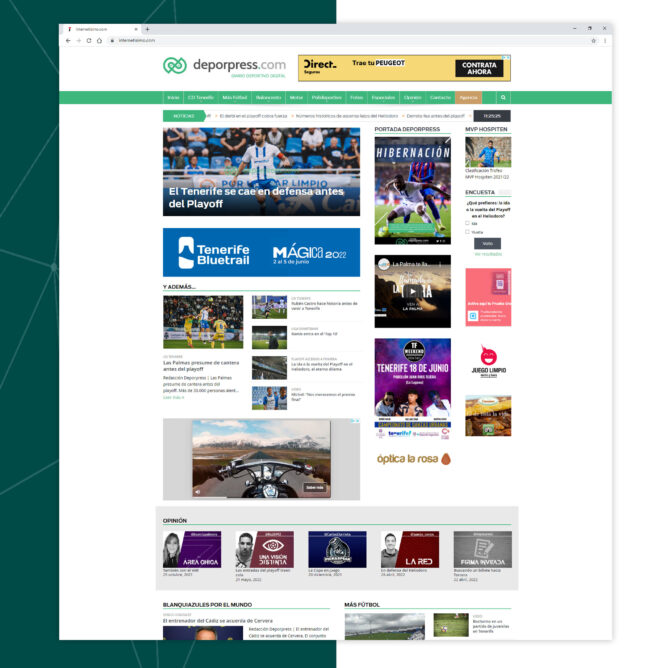The height and width of the screenshot is (668, 668).
Task: Open Las Palmas presume de cantera article
Action: [x=201, y=366]
